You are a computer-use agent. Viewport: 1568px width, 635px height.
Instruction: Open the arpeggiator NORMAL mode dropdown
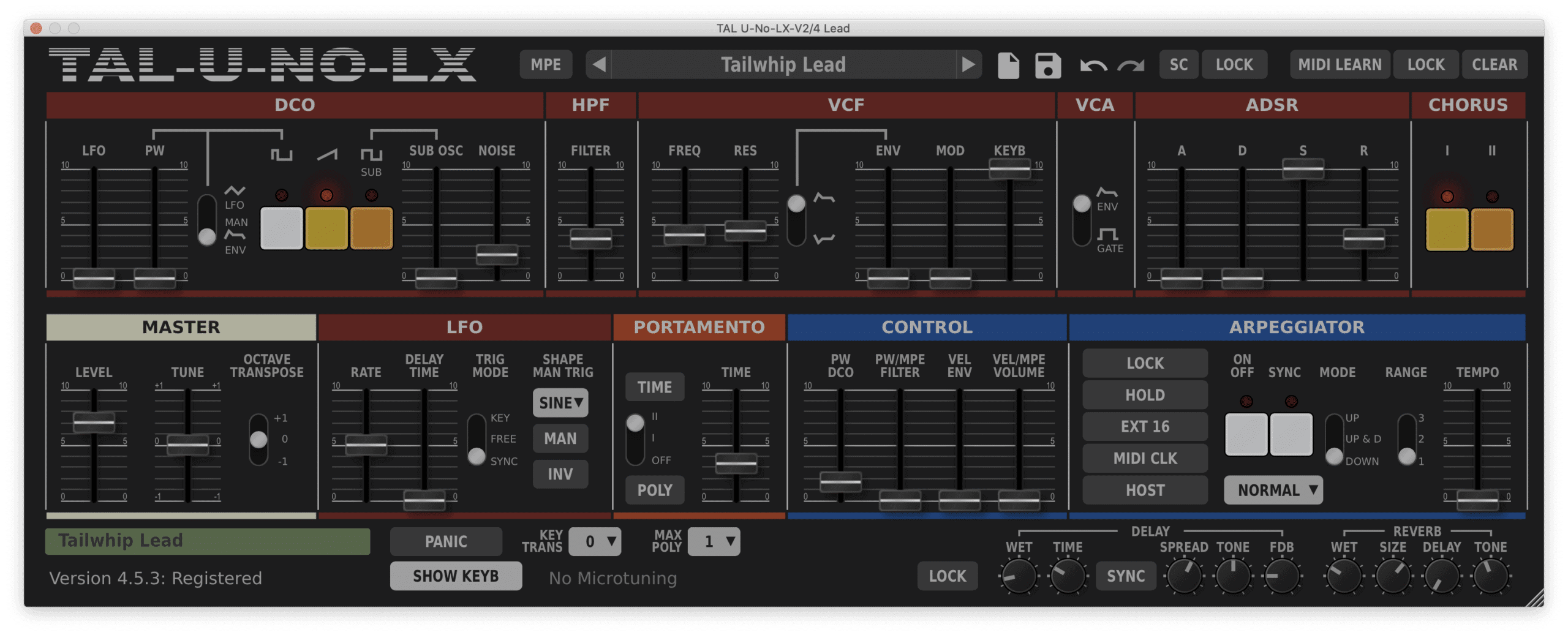(x=1273, y=490)
